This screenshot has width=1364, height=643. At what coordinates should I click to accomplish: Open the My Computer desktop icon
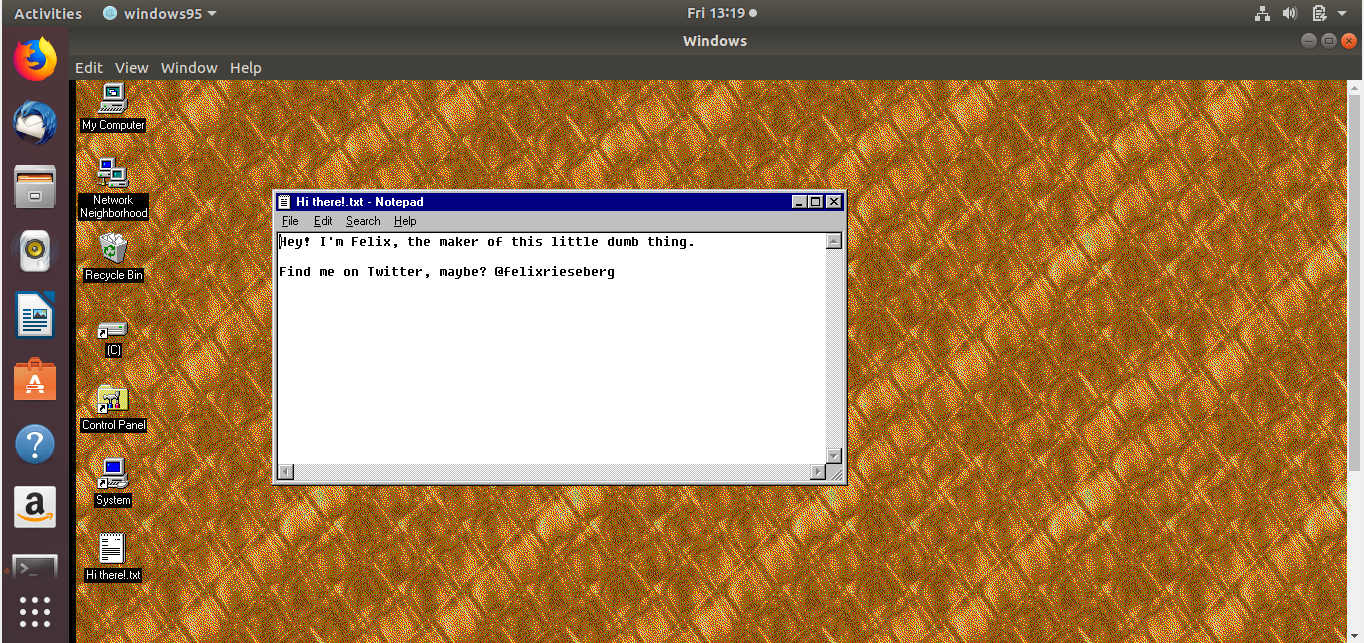point(113,99)
